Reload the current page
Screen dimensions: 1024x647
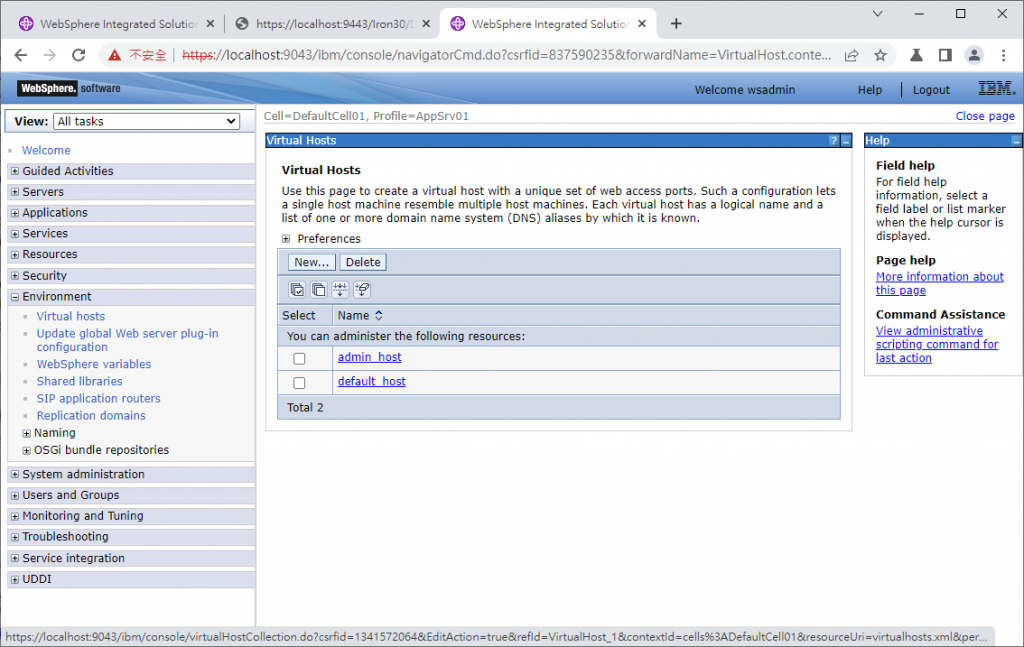pyautogui.click(x=78, y=55)
